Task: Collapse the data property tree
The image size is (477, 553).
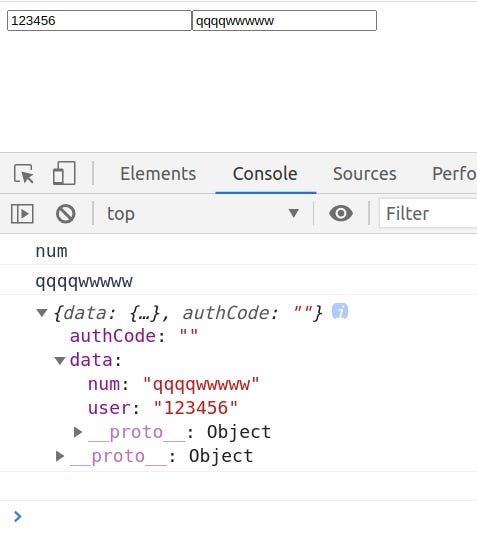Action: pyautogui.click(x=60, y=360)
